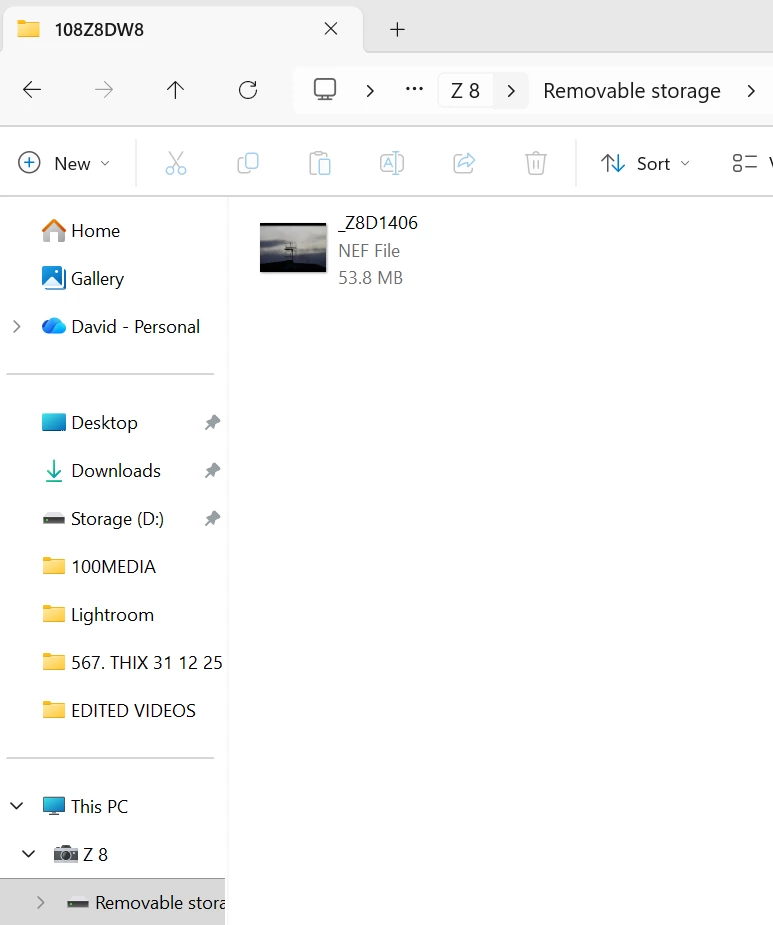Click the Copy icon in toolbar
This screenshot has height=925, width=773.
click(248, 163)
